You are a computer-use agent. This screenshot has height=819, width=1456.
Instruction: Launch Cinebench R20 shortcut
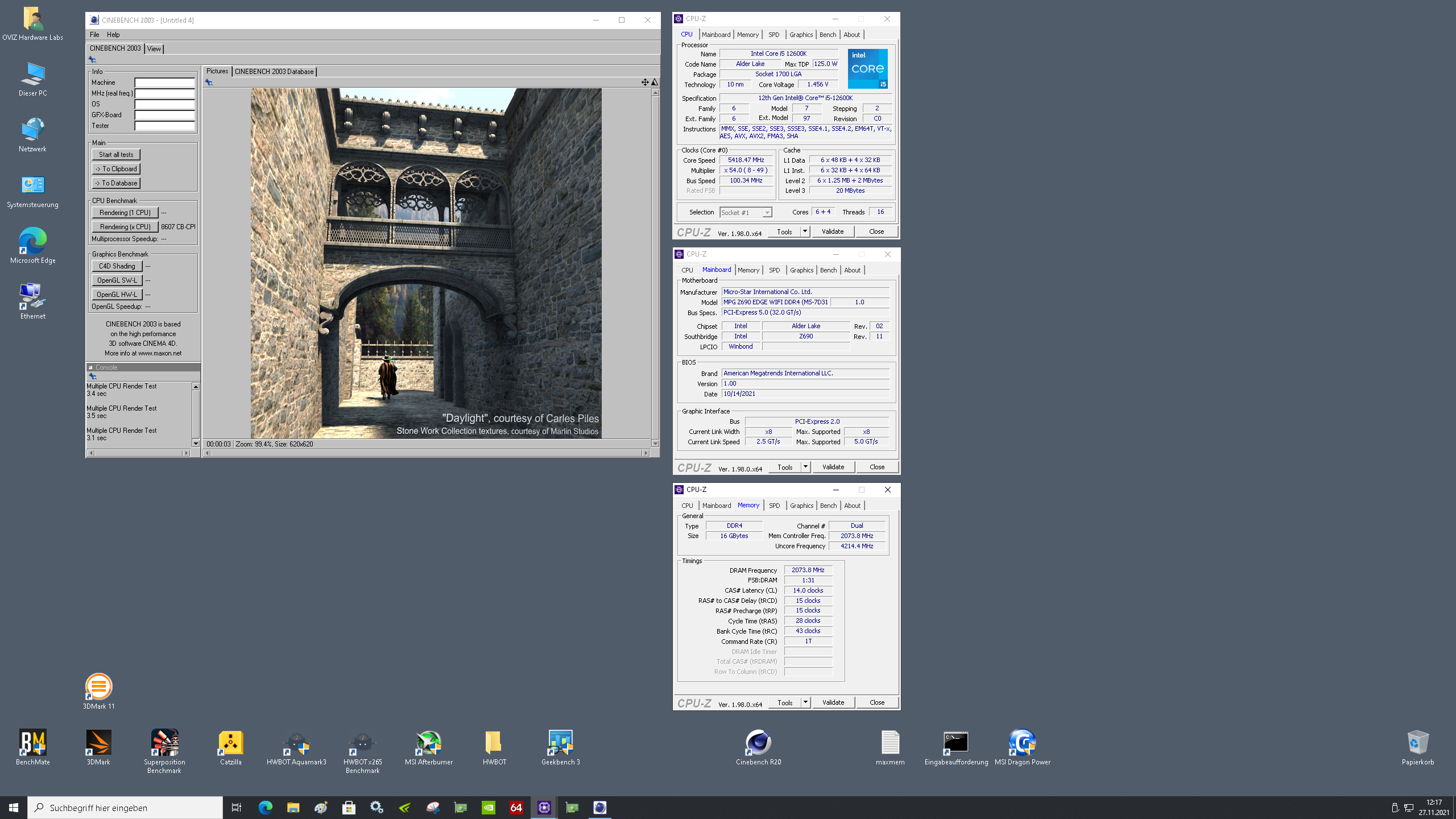(x=758, y=747)
